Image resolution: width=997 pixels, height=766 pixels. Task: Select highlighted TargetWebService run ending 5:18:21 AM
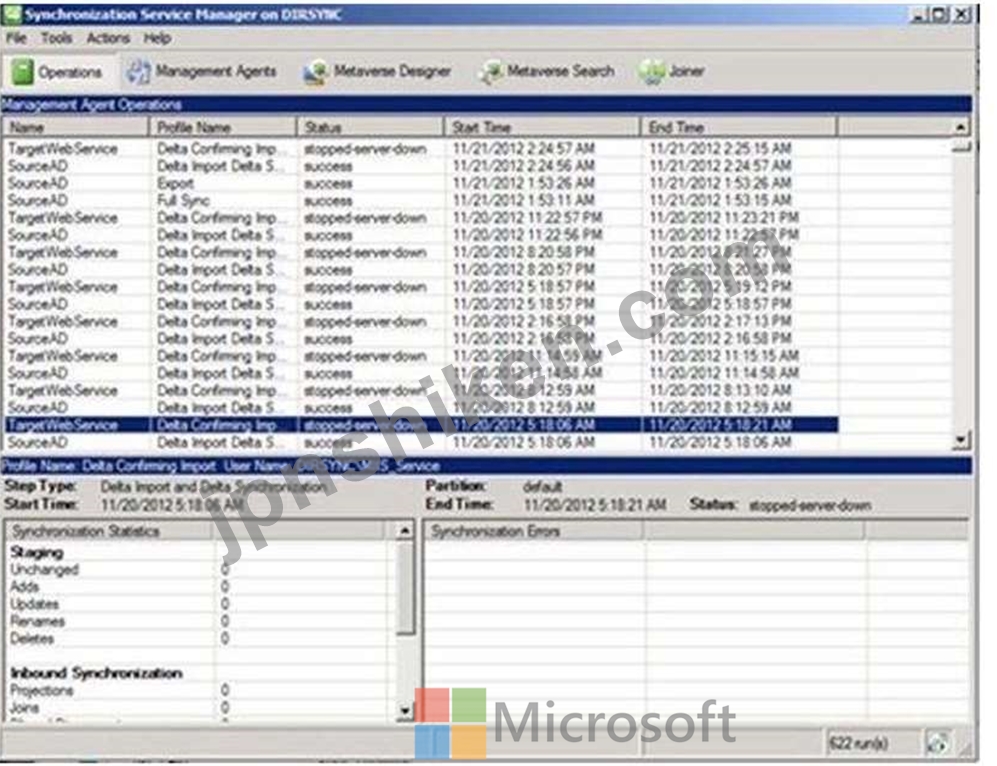pos(421,425)
